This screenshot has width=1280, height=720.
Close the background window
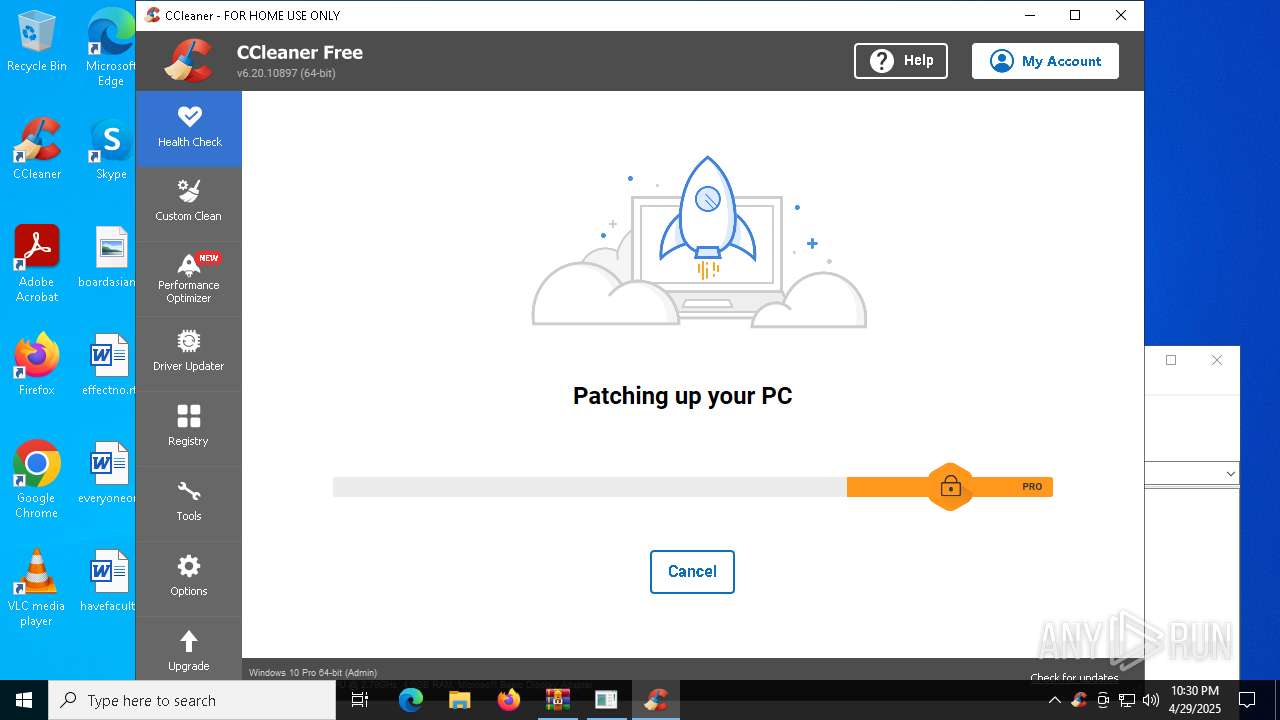point(1217,360)
